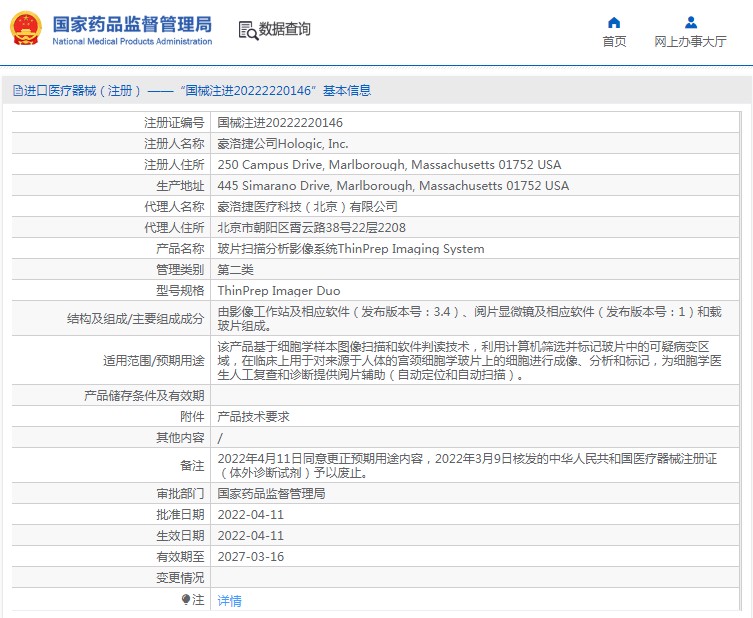Viewport: 753px width, 618px height.
Task: Select management category 第二类
Action: pos(235,270)
